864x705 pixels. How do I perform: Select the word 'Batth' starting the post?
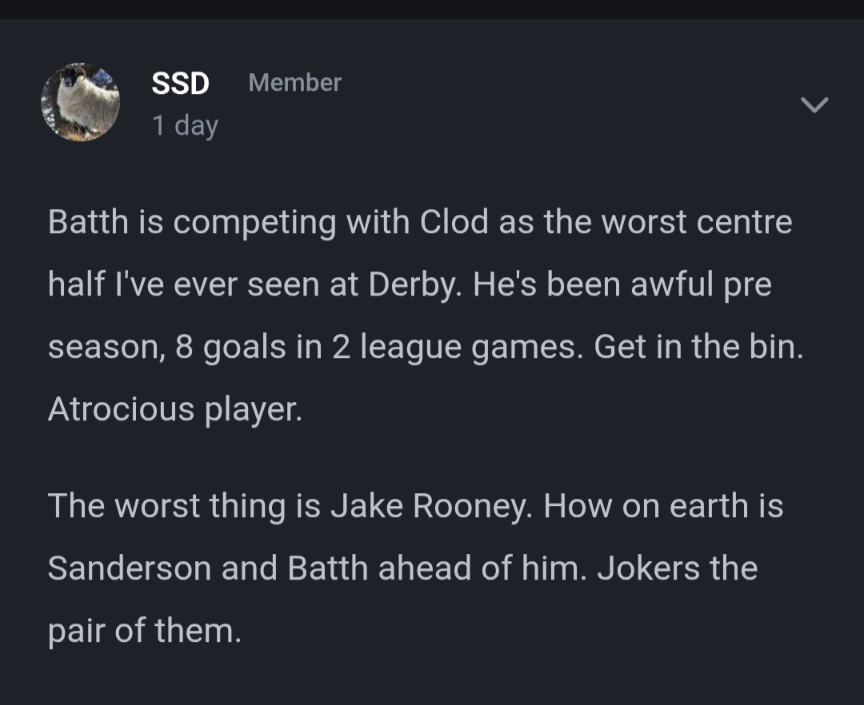pos(88,222)
